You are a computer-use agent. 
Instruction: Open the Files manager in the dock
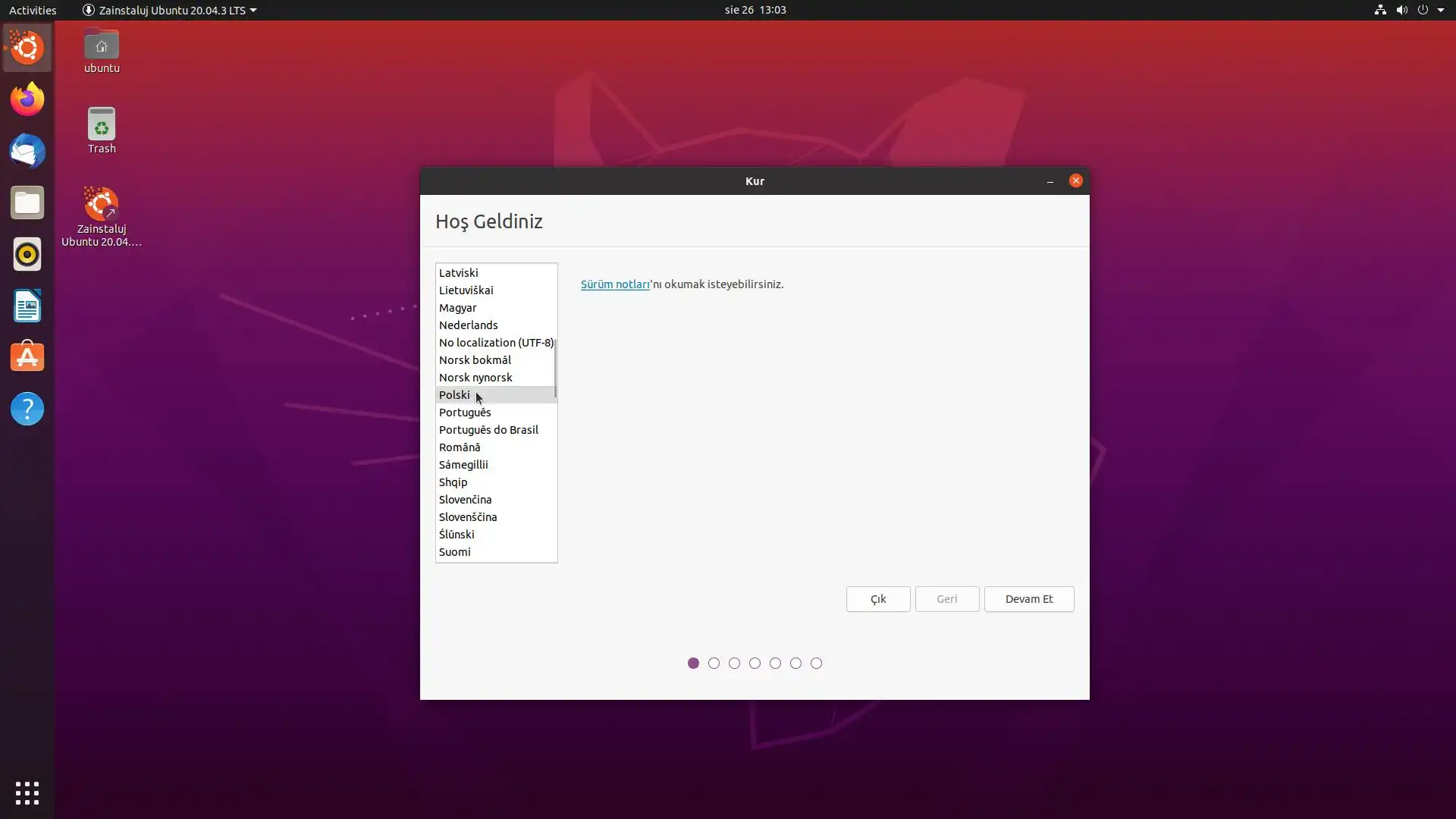(27, 202)
